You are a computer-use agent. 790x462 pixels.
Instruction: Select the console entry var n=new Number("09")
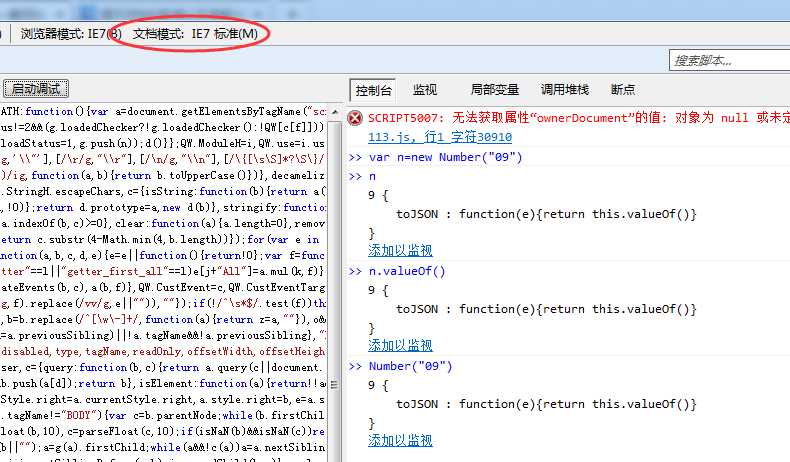click(x=445, y=157)
